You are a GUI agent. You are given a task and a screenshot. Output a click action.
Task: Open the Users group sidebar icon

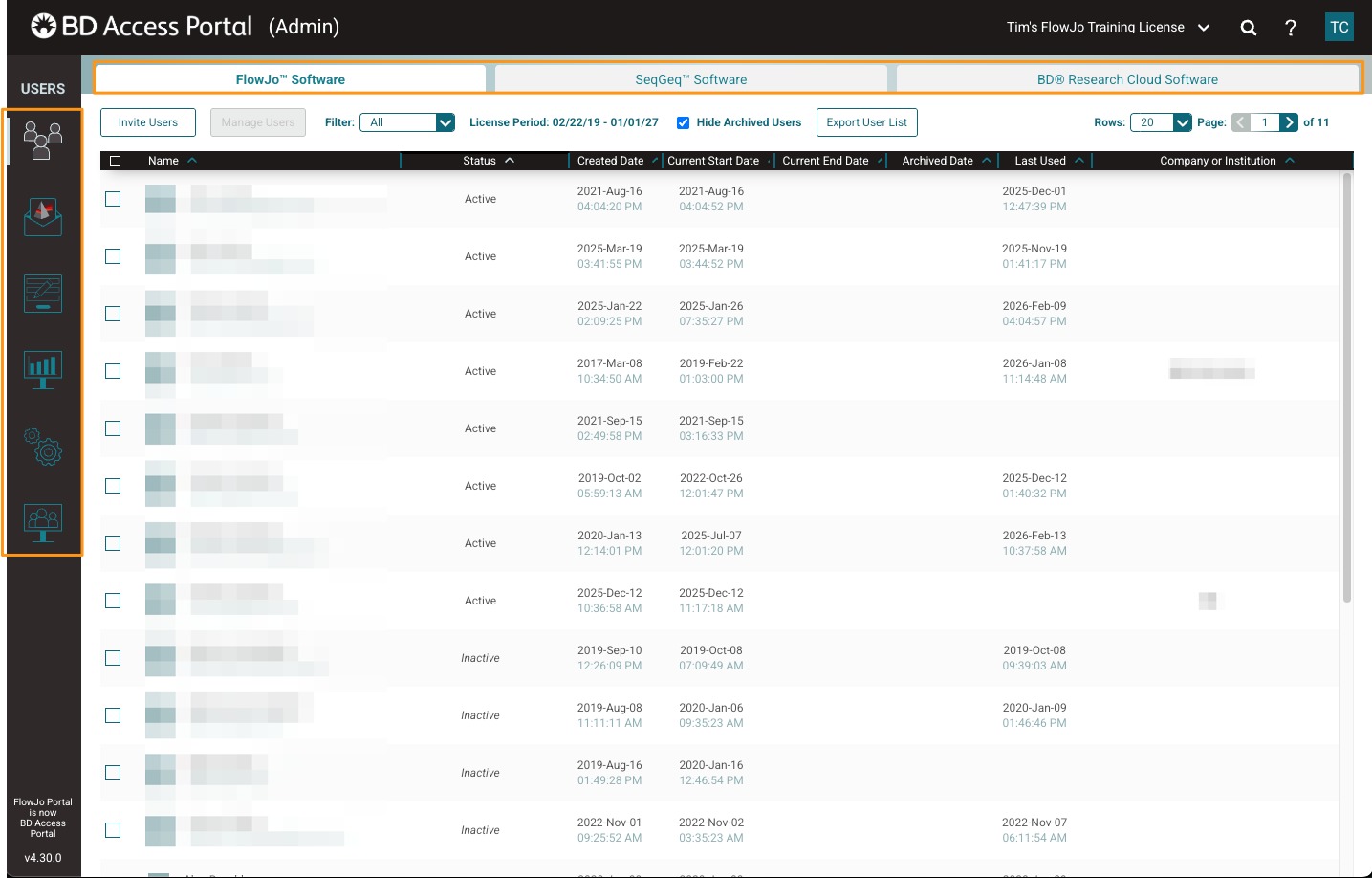43,141
